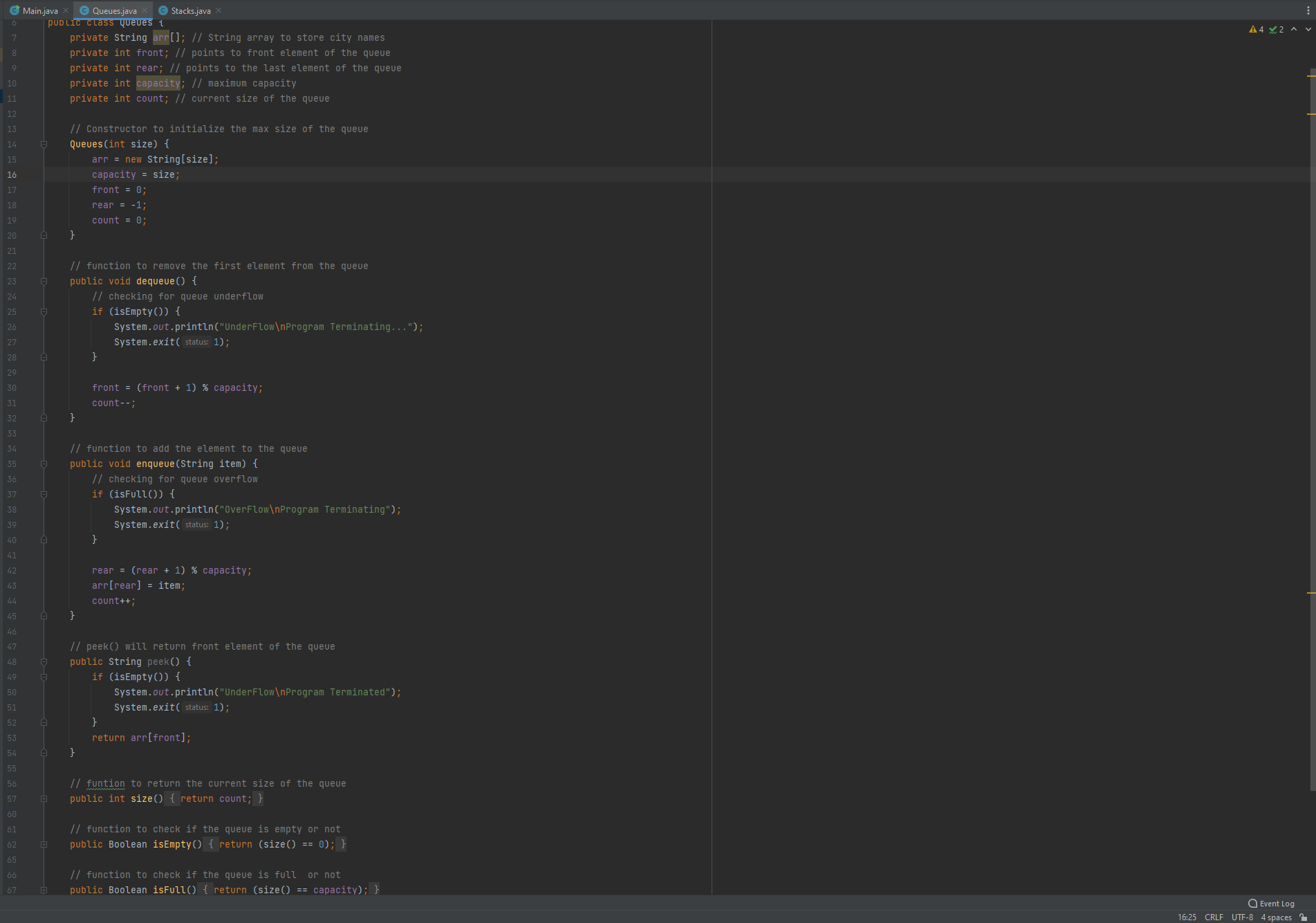Click the class icon on the Queues.java tab
Screen dimensions: 1316x923
pyautogui.click(x=83, y=10)
